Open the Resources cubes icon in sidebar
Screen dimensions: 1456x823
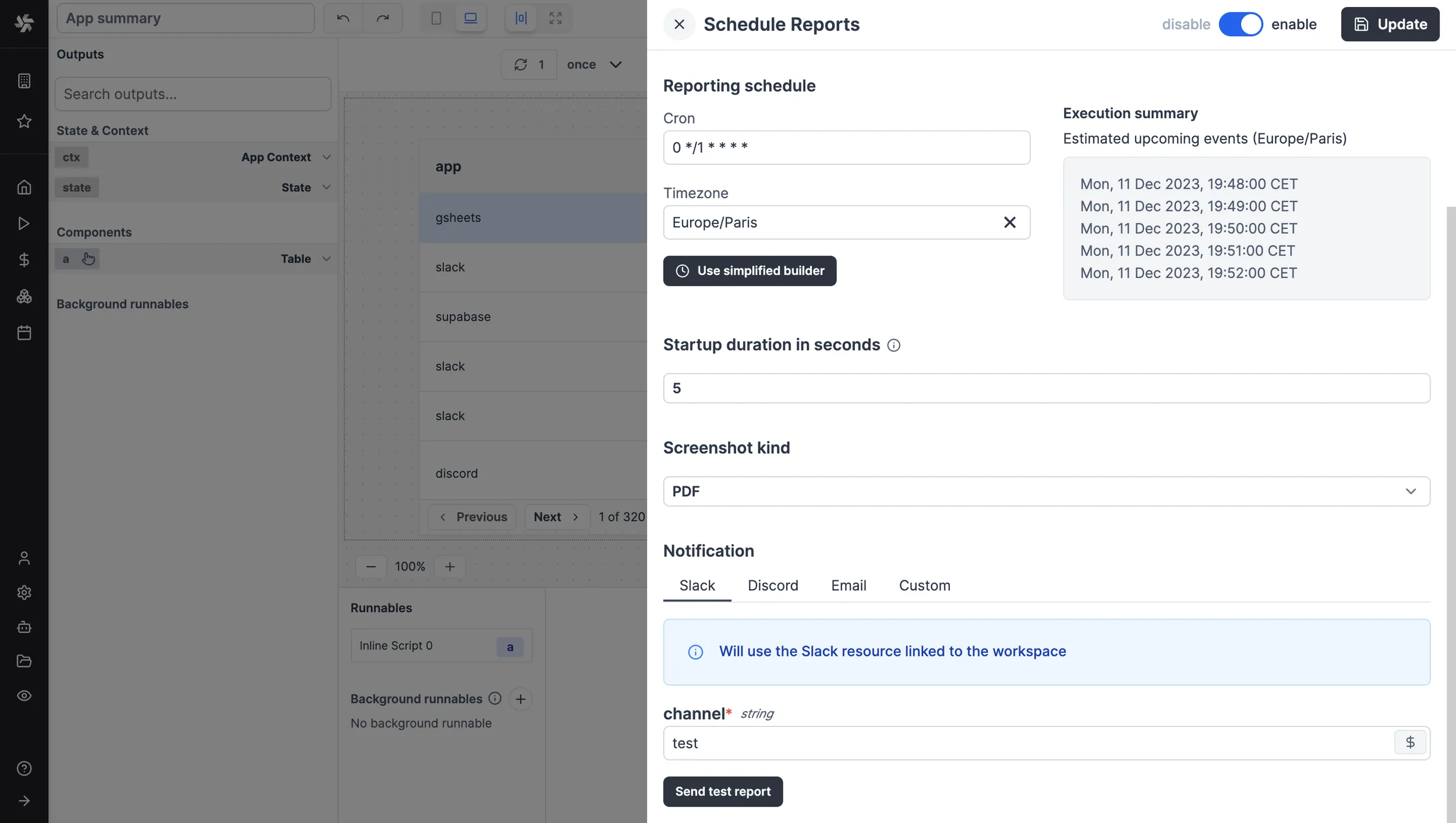click(x=24, y=296)
